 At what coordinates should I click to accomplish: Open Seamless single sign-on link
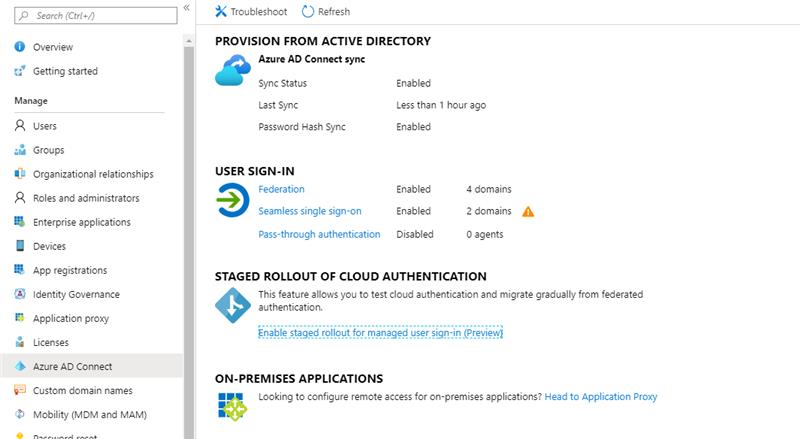309,212
